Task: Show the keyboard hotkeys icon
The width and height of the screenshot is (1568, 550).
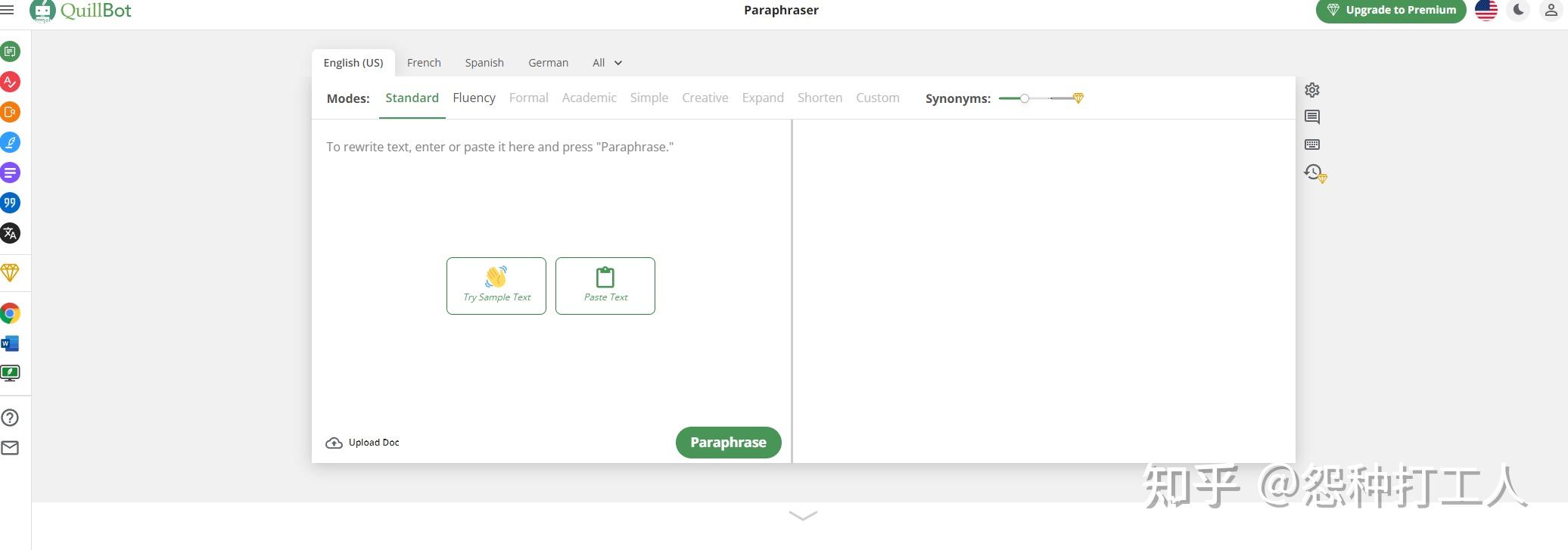Action: click(1312, 144)
